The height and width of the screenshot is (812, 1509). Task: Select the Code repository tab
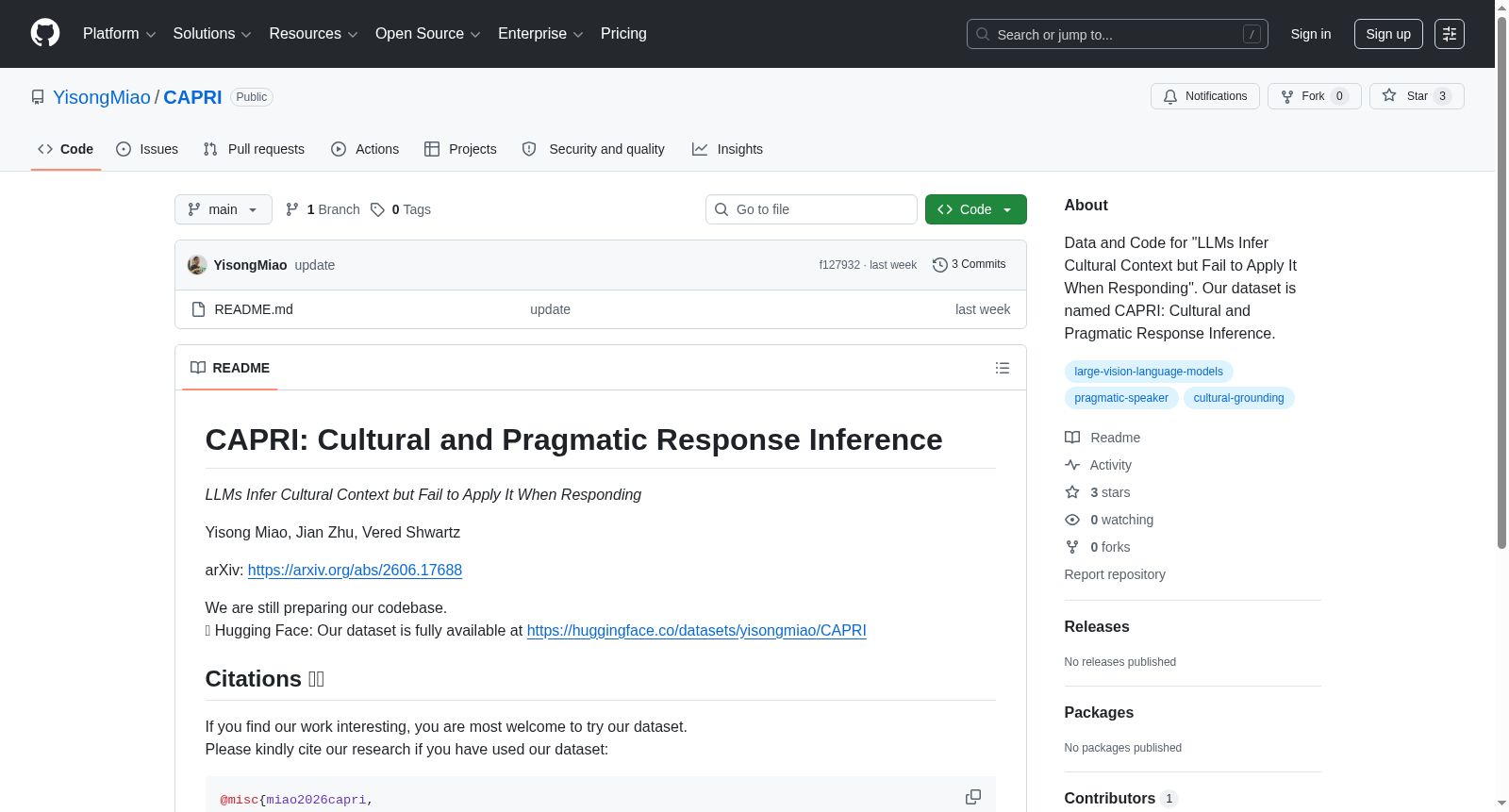(x=66, y=149)
